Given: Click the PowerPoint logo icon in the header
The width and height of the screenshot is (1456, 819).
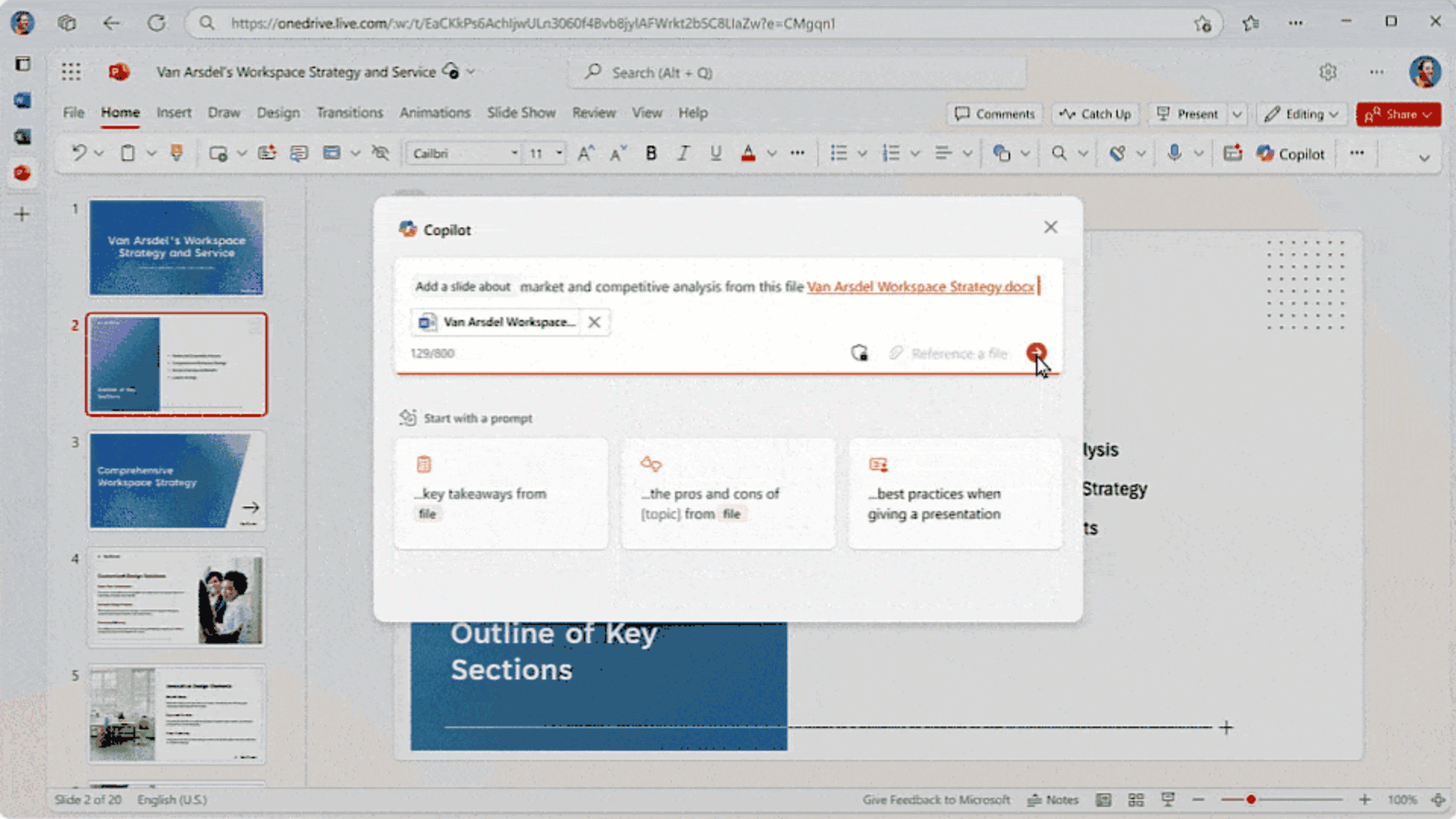Looking at the screenshot, I should coord(118,72).
